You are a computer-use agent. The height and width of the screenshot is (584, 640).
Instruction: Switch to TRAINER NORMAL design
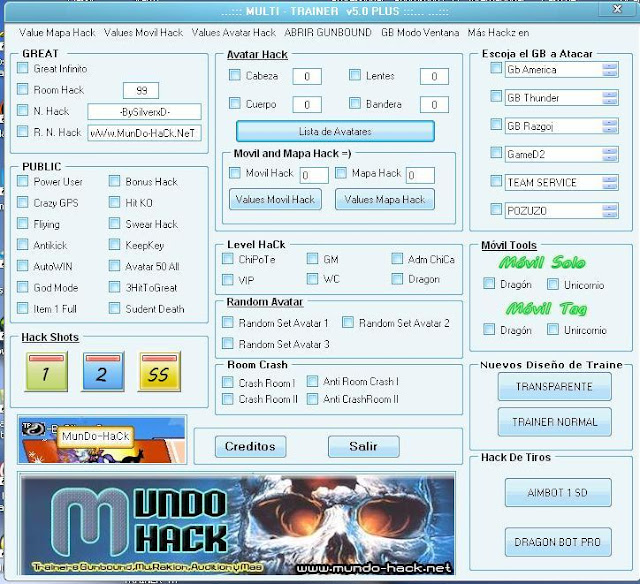[554, 422]
